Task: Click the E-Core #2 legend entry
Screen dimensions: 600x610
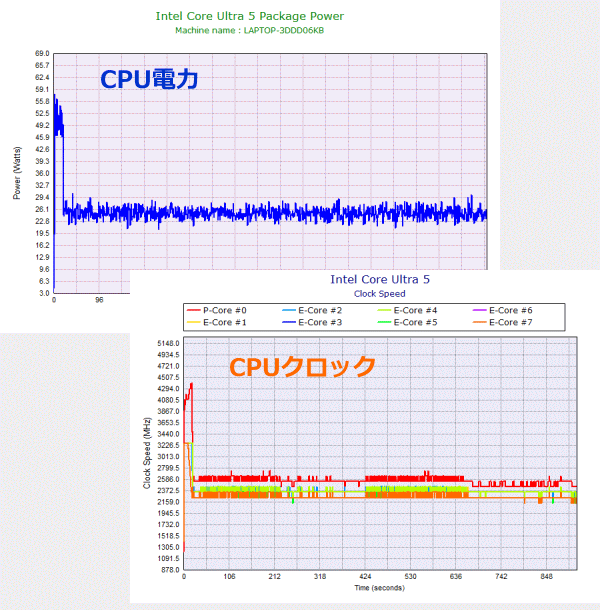Action: click(312, 310)
